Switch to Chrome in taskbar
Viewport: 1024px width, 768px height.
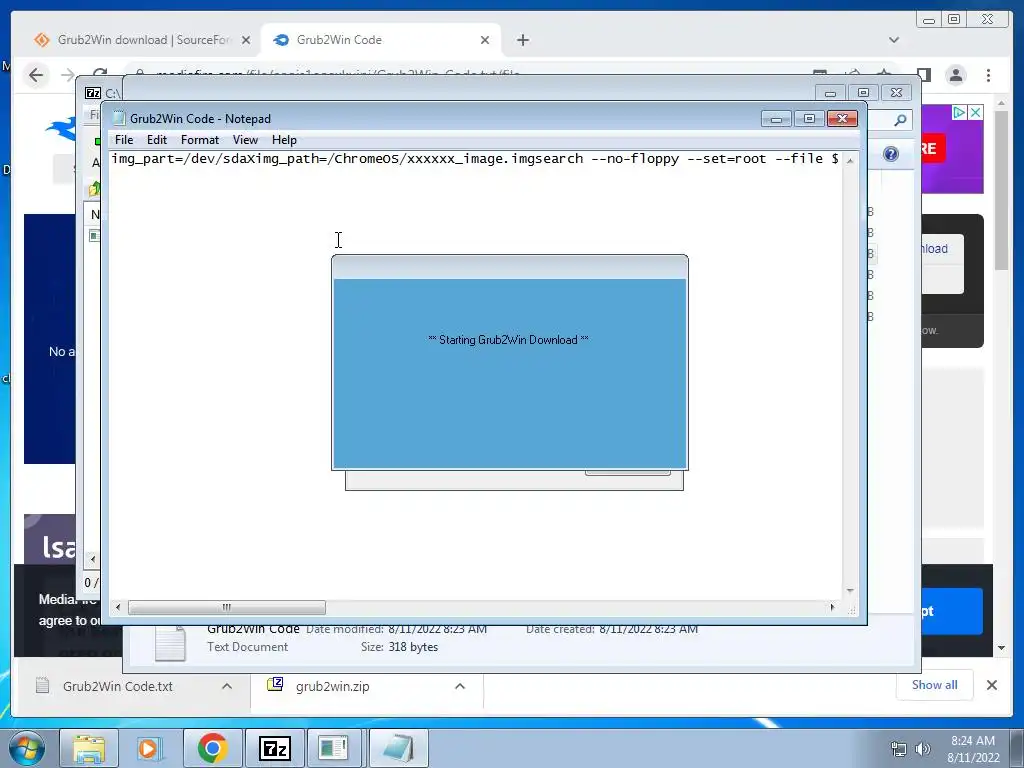212,748
